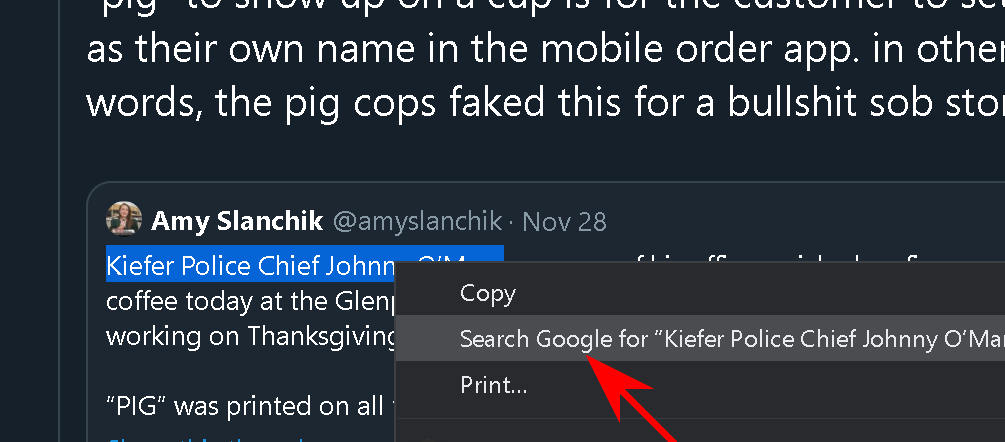Click Amy Slanchik's profile avatar
Viewport: 1005px width, 442px height.
124,220
